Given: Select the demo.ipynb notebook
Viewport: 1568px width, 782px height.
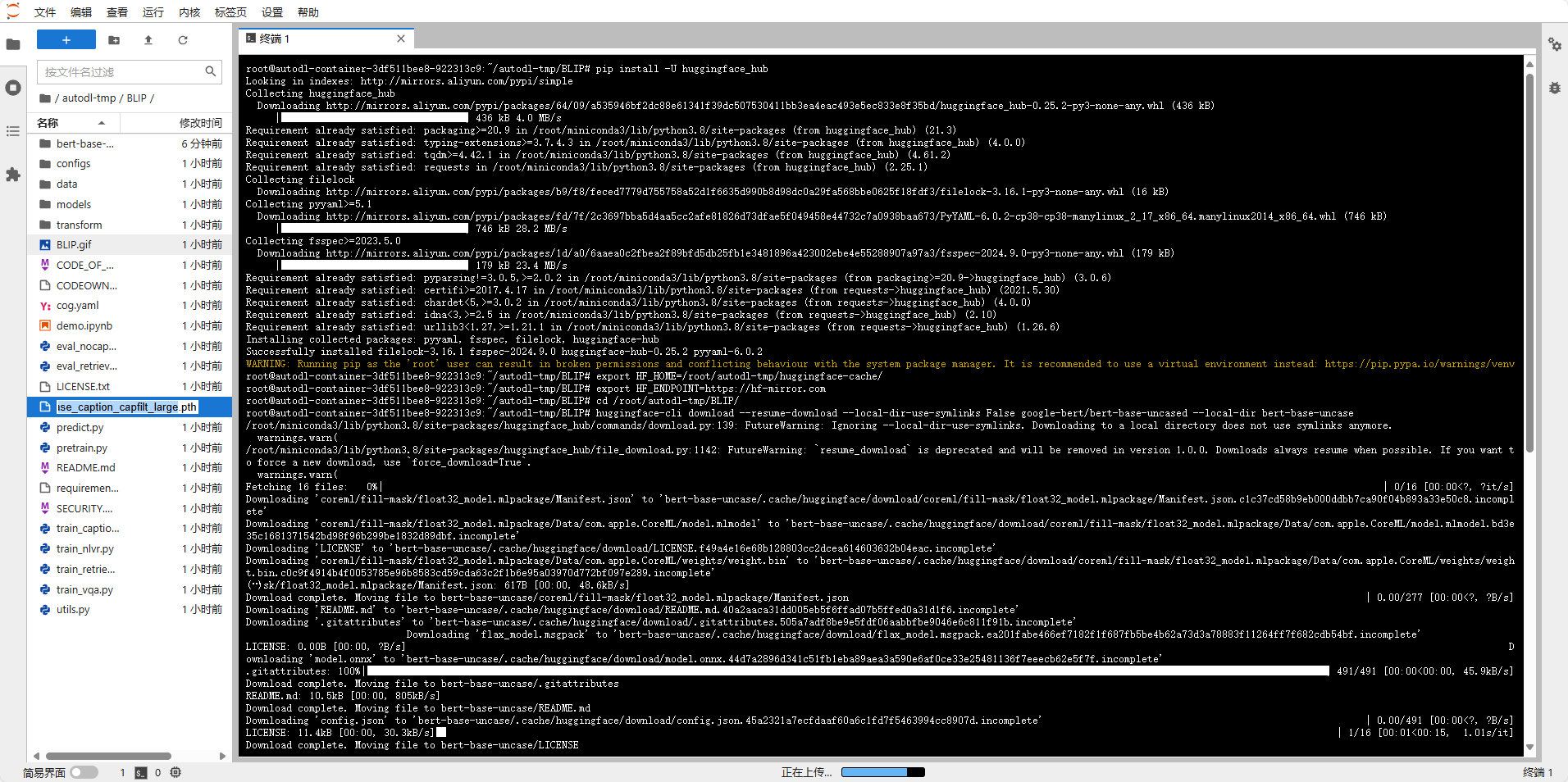Looking at the screenshot, I should pos(131,325).
